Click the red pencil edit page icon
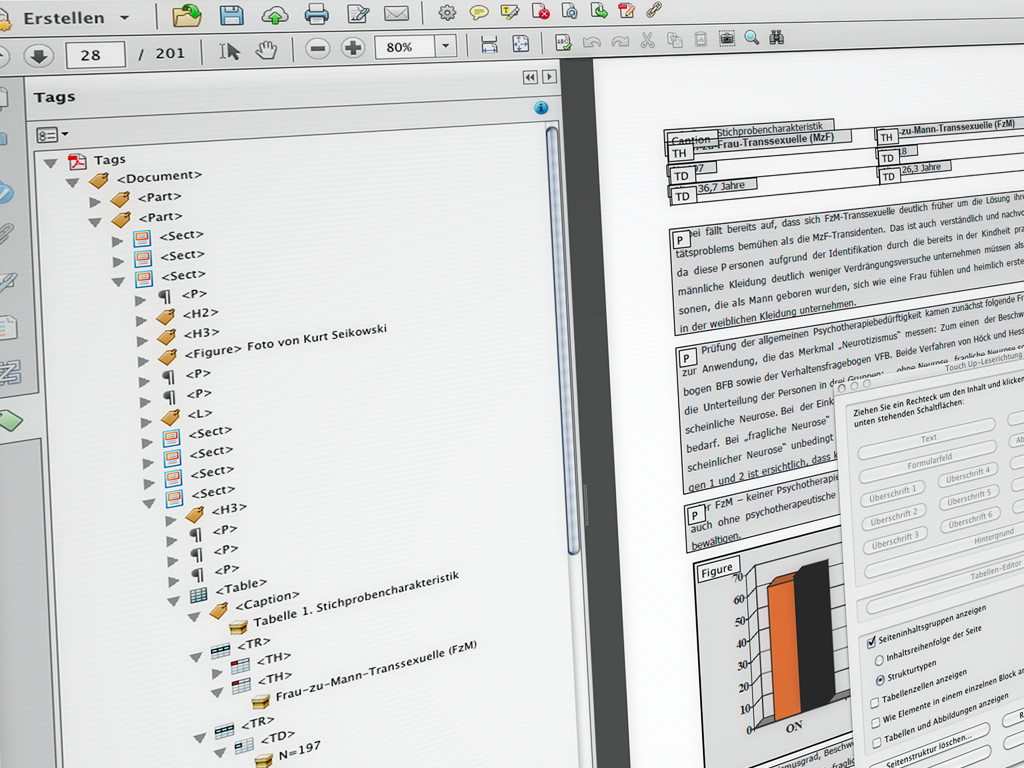Screen dimensions: 1024x768 click(626, 9)
